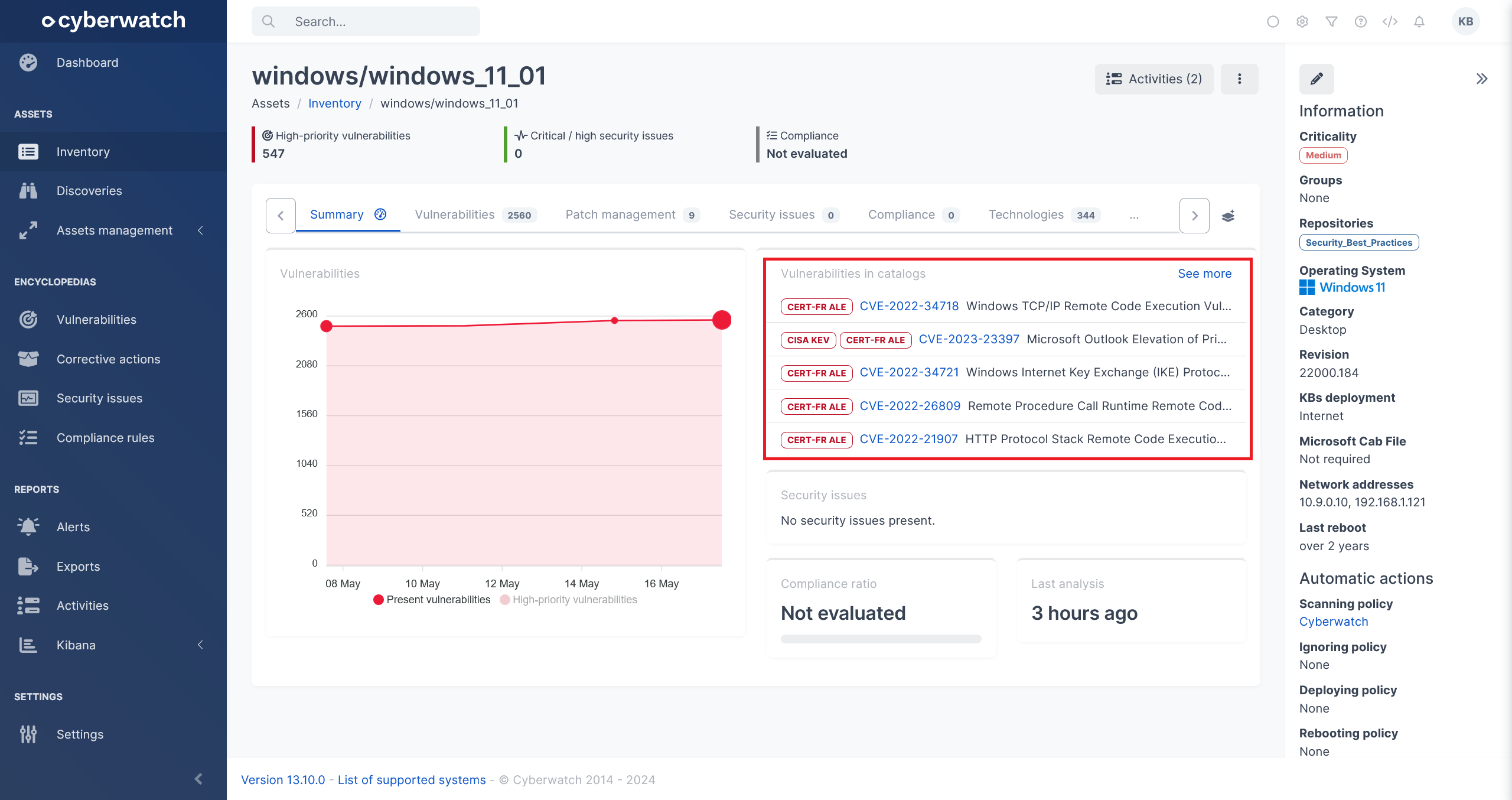
Task: Click the Compliance ratio progress bar
Action: pyautogui.click(x=881, y=639)
